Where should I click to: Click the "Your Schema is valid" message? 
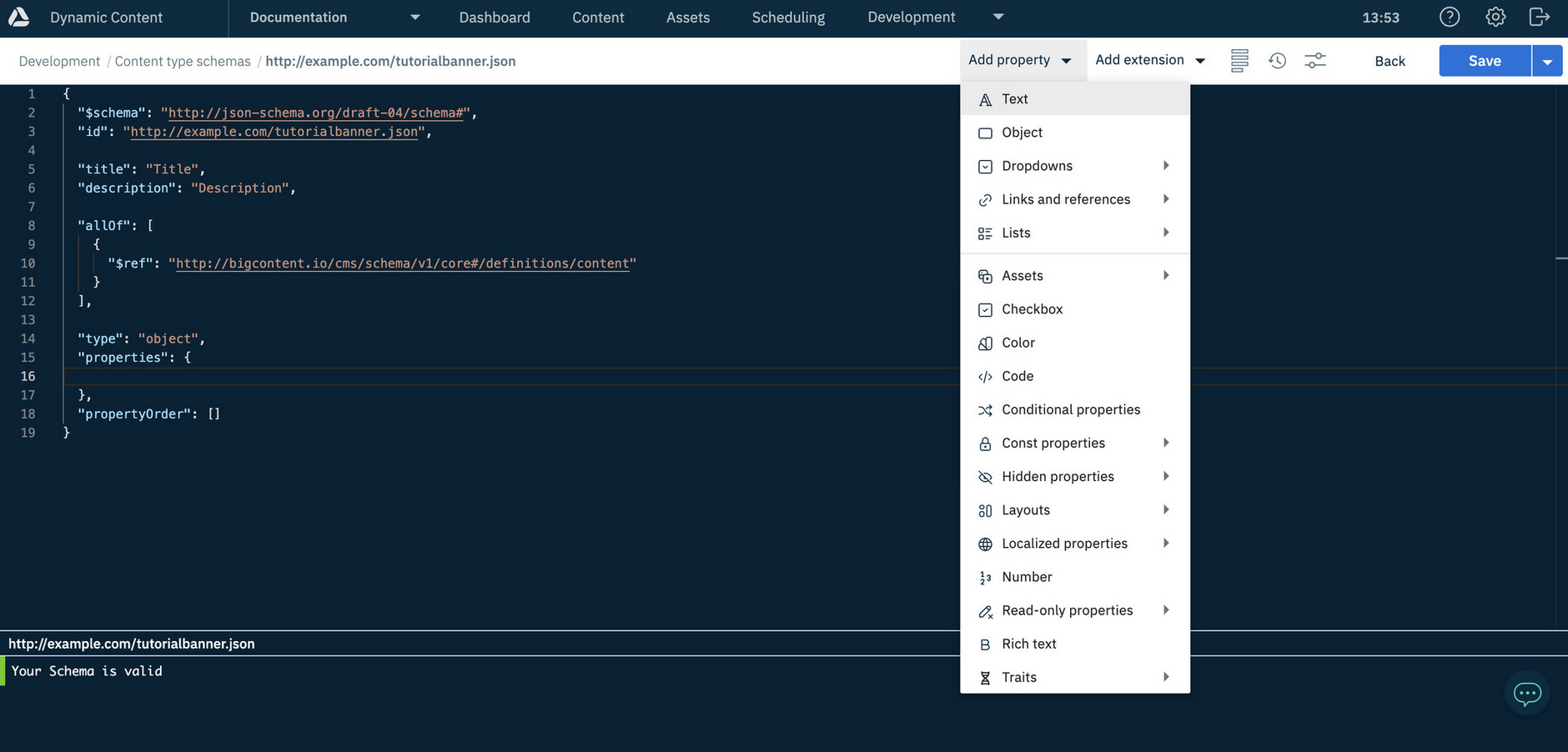tap(87, 671)
